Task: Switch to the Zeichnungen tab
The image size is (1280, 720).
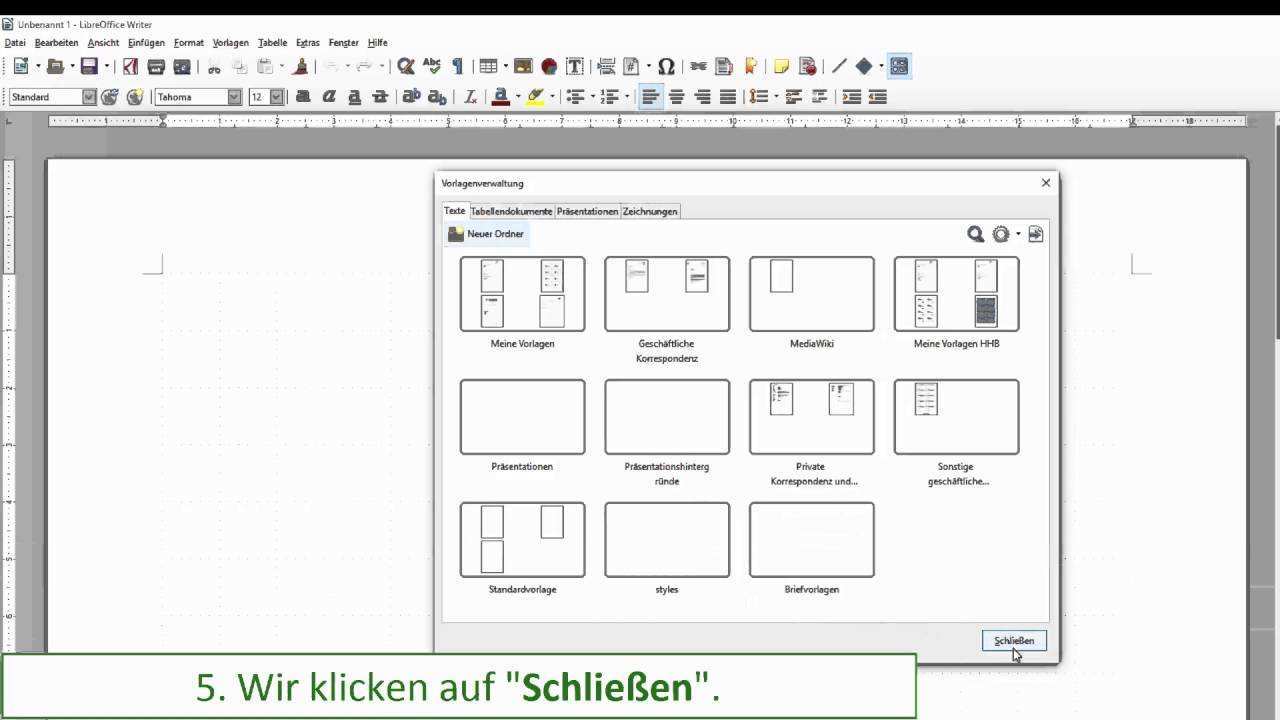Action: pos(650,211)
